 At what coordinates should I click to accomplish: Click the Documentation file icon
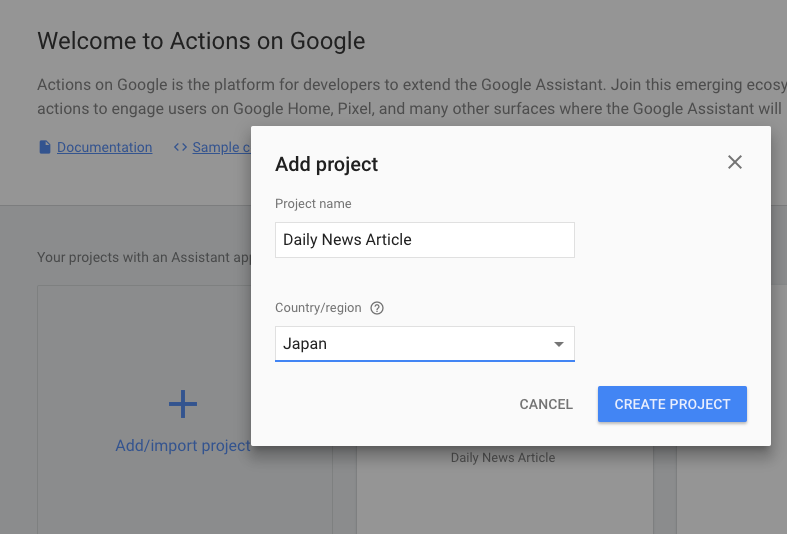click(45, 147)
